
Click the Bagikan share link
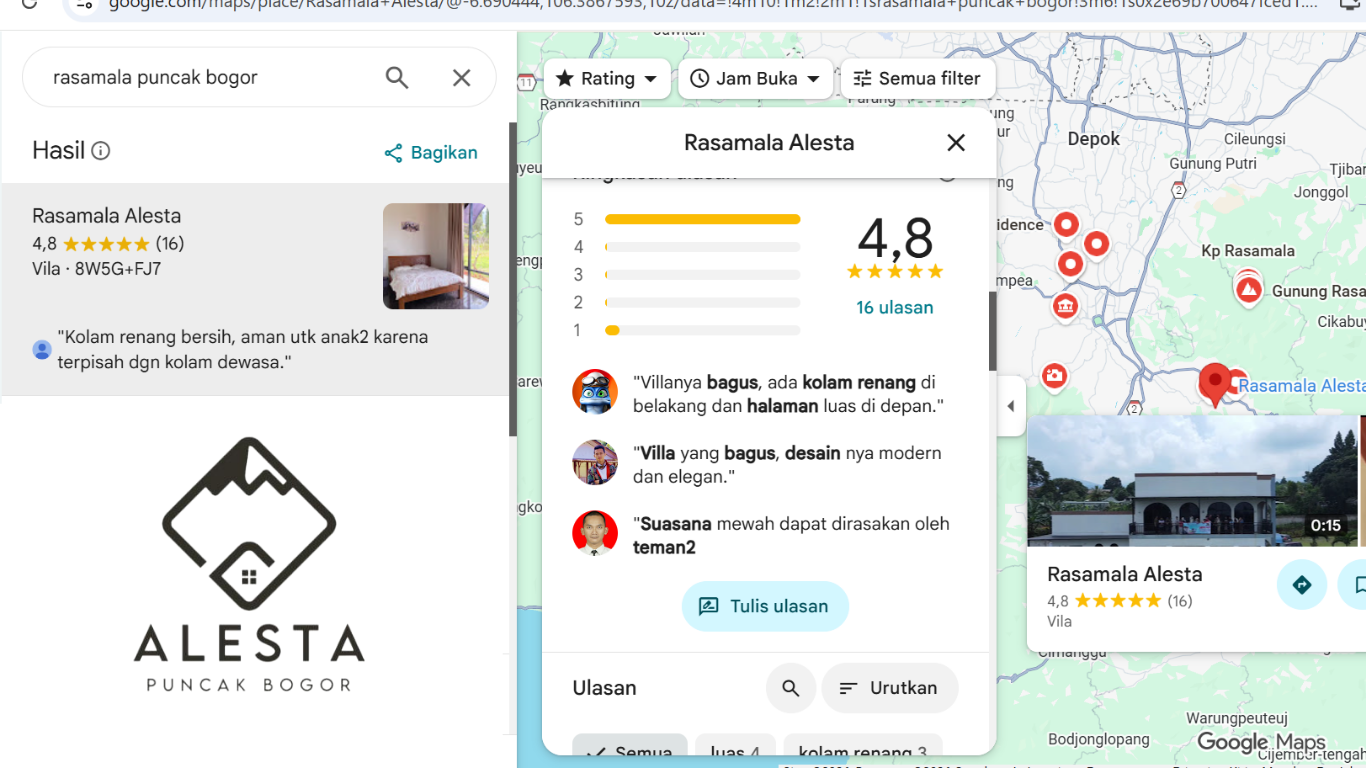pos(431,153)
